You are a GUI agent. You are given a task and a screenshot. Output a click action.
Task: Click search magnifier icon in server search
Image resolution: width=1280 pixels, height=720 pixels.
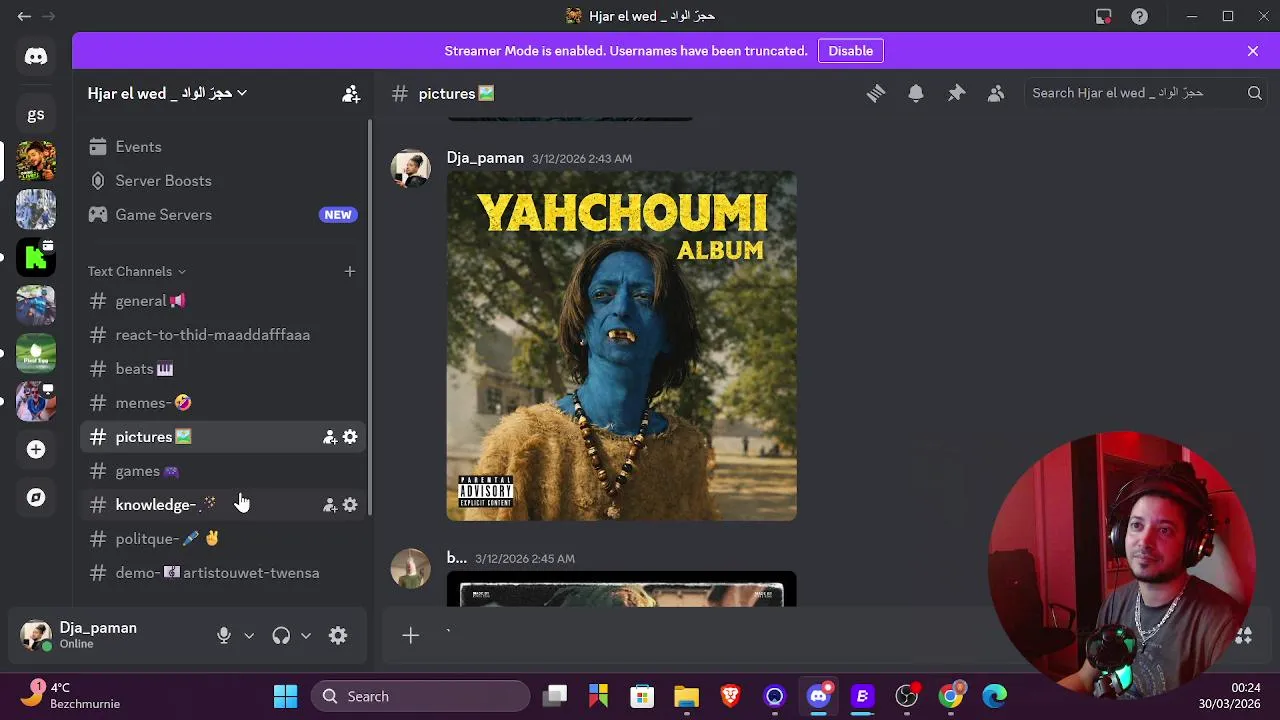1254,93
